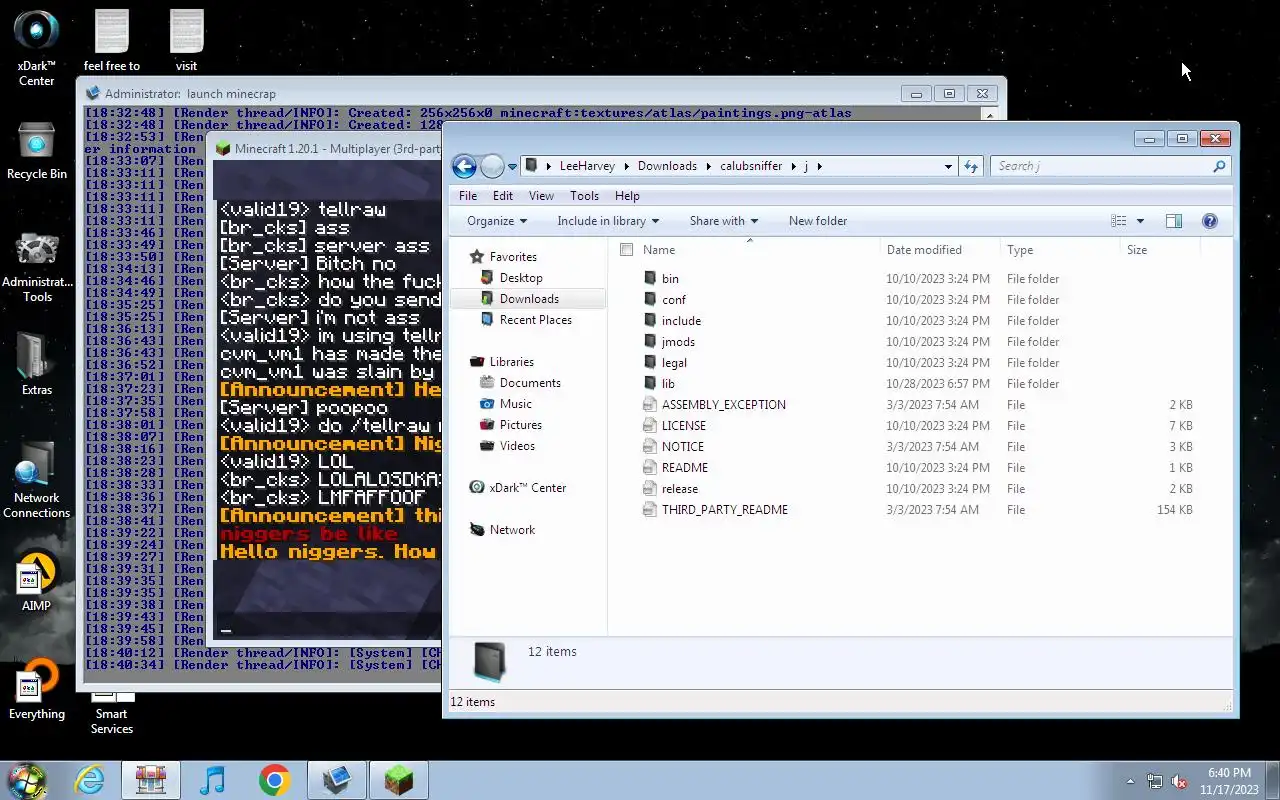
Task: Show the preview pane in Explorer
Action: [x=1174, y=221]
